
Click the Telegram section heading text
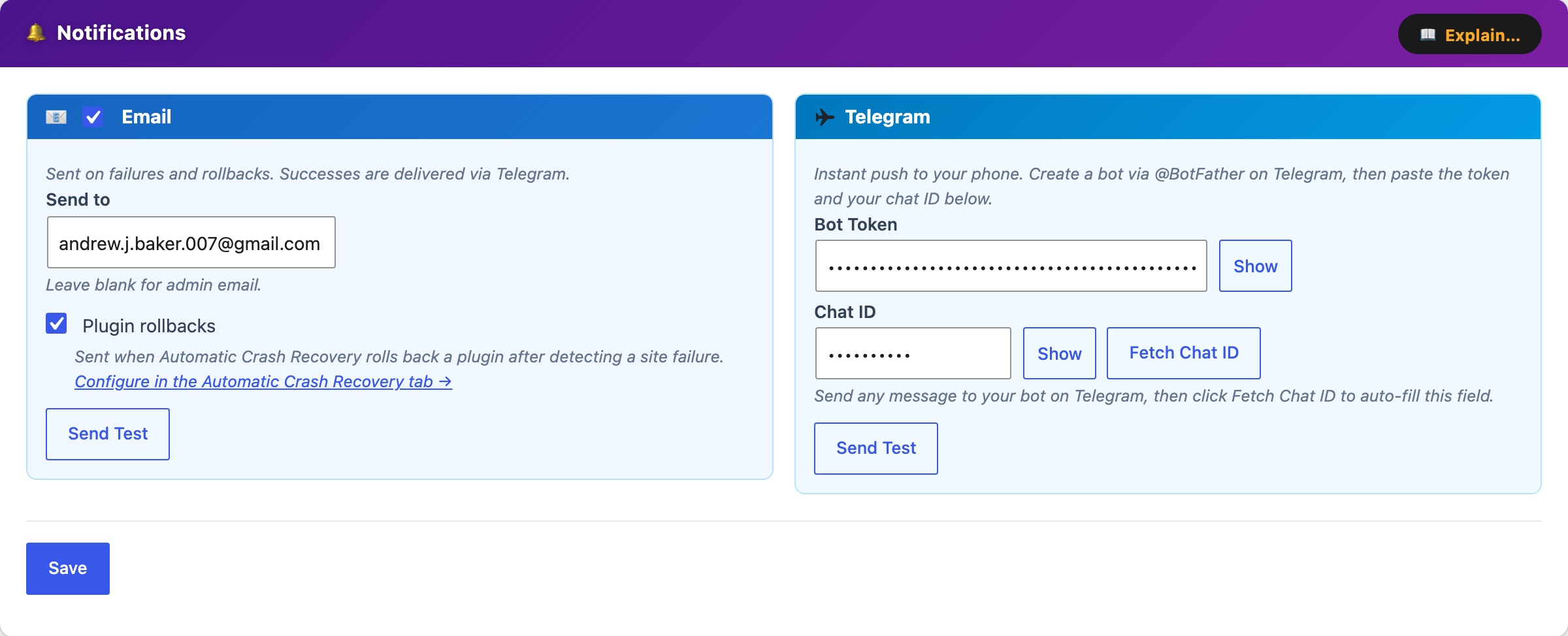tap(887, 117)
